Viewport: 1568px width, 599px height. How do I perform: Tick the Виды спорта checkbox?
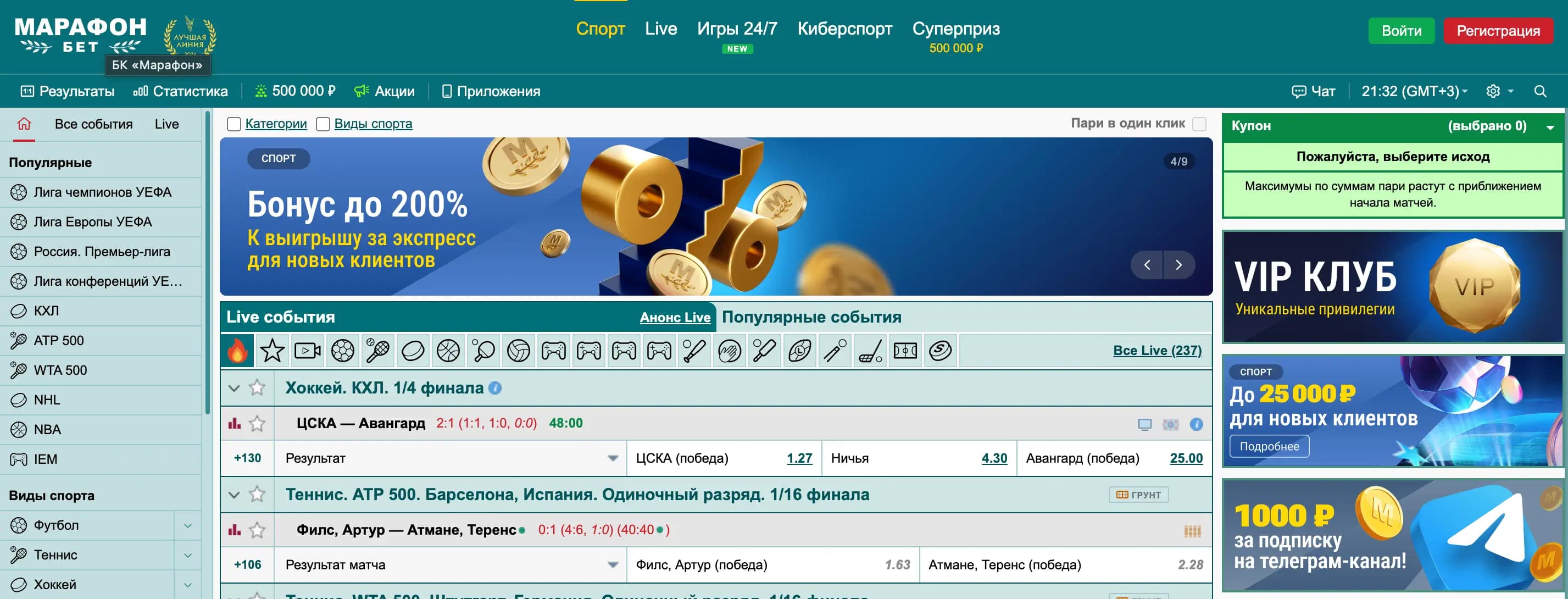323,124
